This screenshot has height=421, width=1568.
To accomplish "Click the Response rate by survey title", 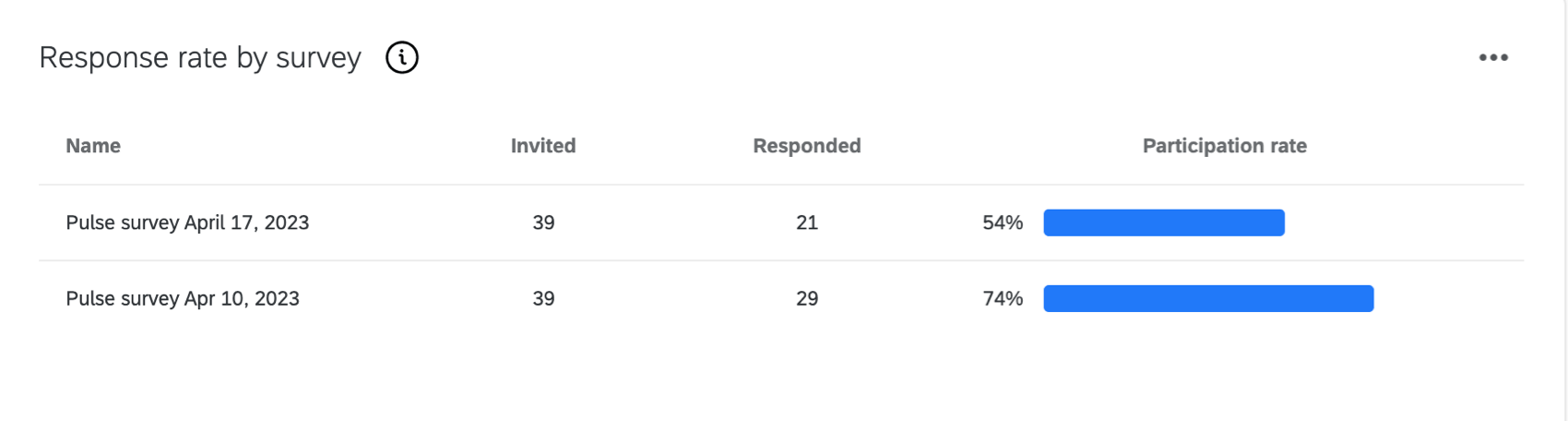I will (200, 57).
